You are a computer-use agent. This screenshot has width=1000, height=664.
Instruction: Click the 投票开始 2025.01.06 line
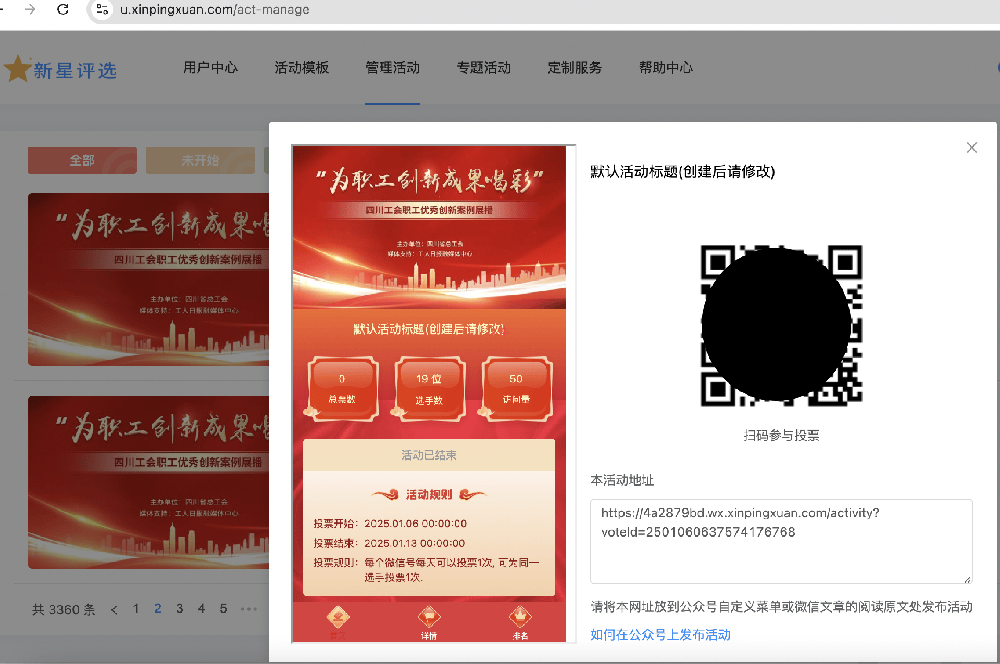point(390,524)
